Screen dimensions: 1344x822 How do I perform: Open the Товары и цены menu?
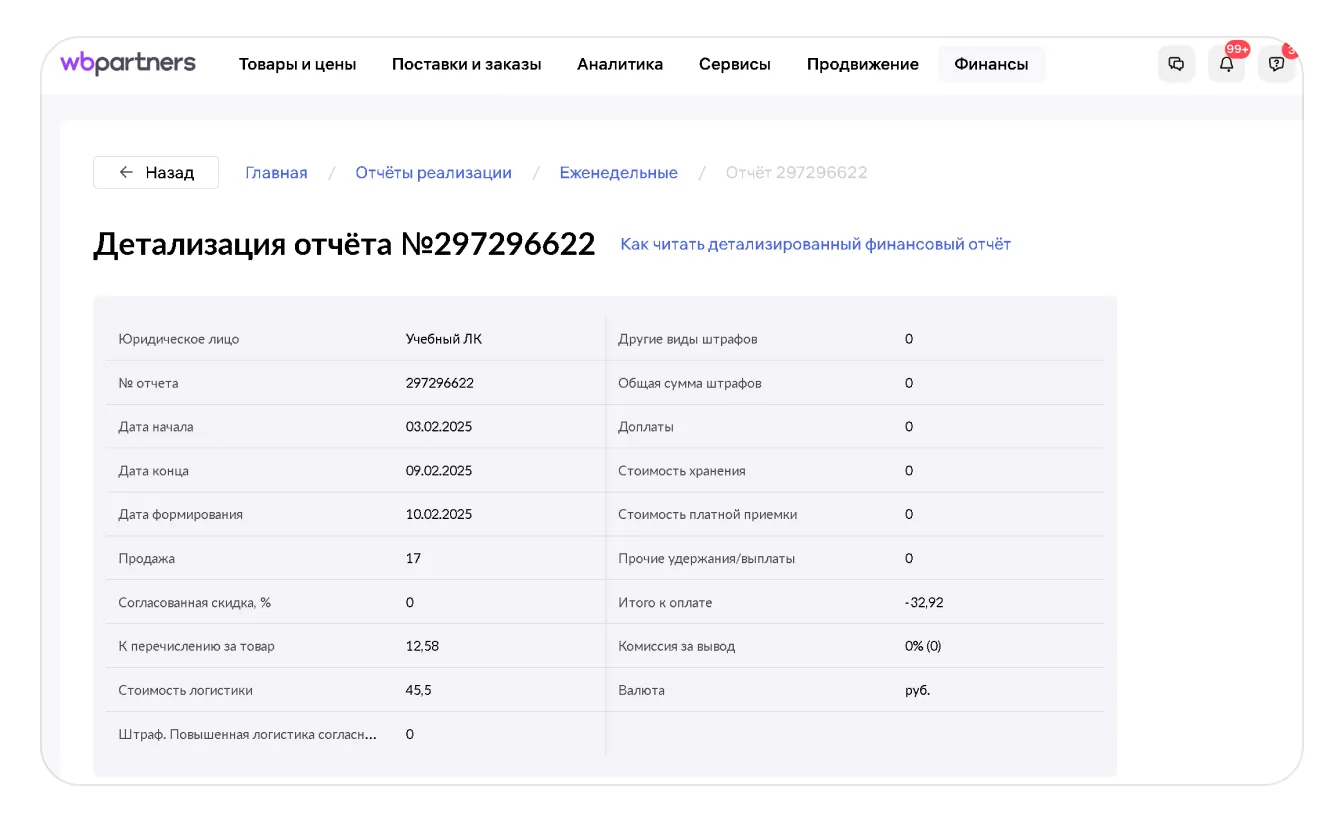[297, 64]
